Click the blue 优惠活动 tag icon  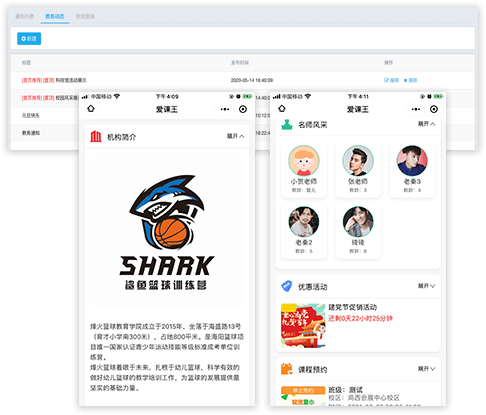[287, 286]
